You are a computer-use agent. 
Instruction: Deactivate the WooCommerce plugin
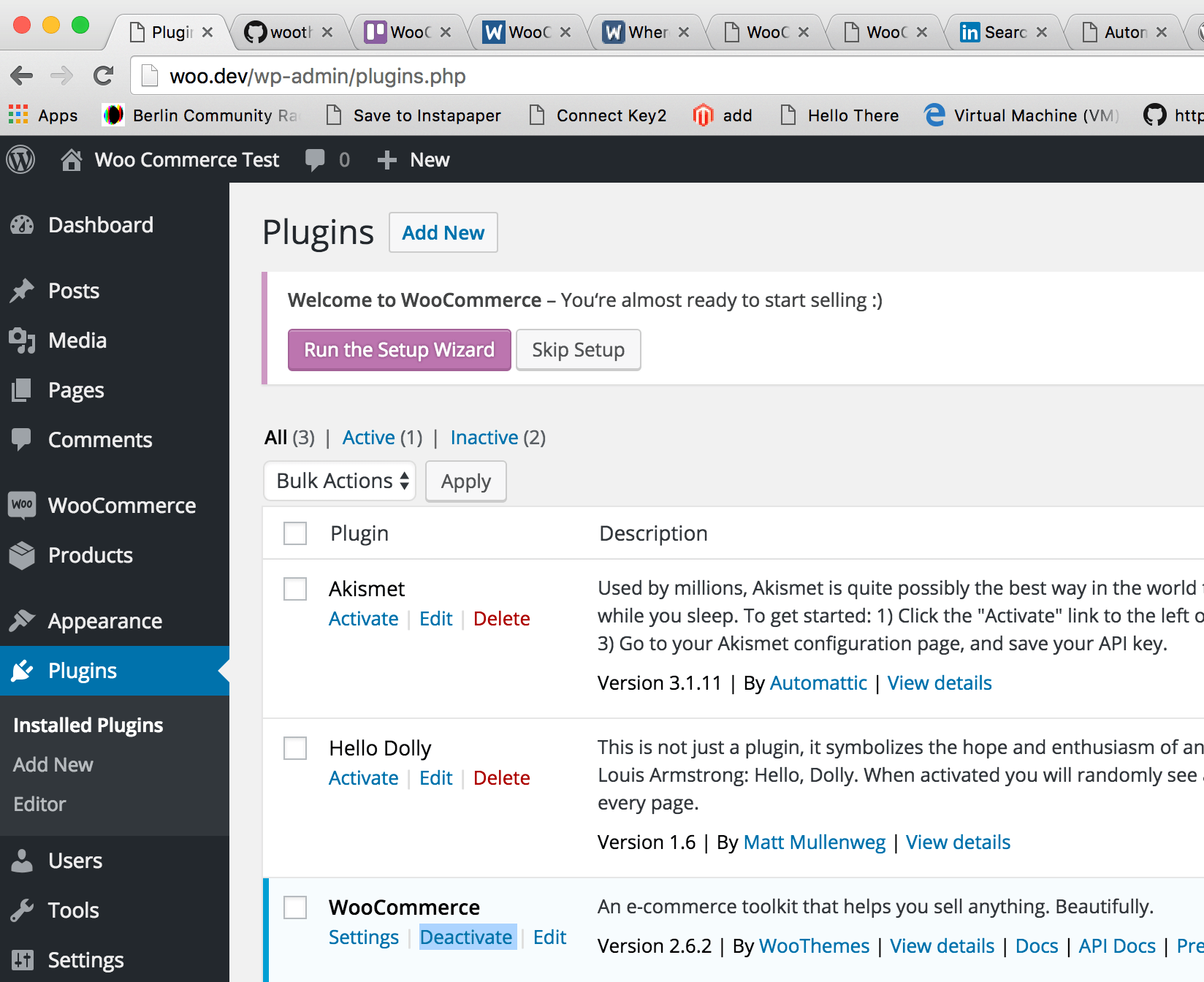point(466,937)
